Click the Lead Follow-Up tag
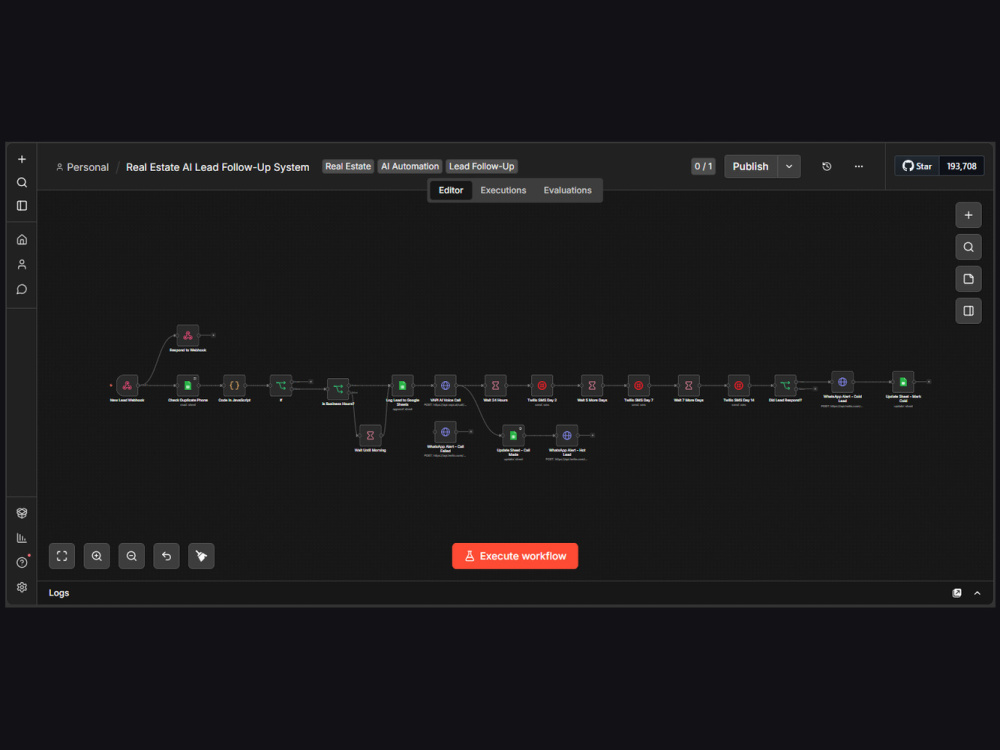The height and width of the screenshot is (750, 1000). point(482,166)
